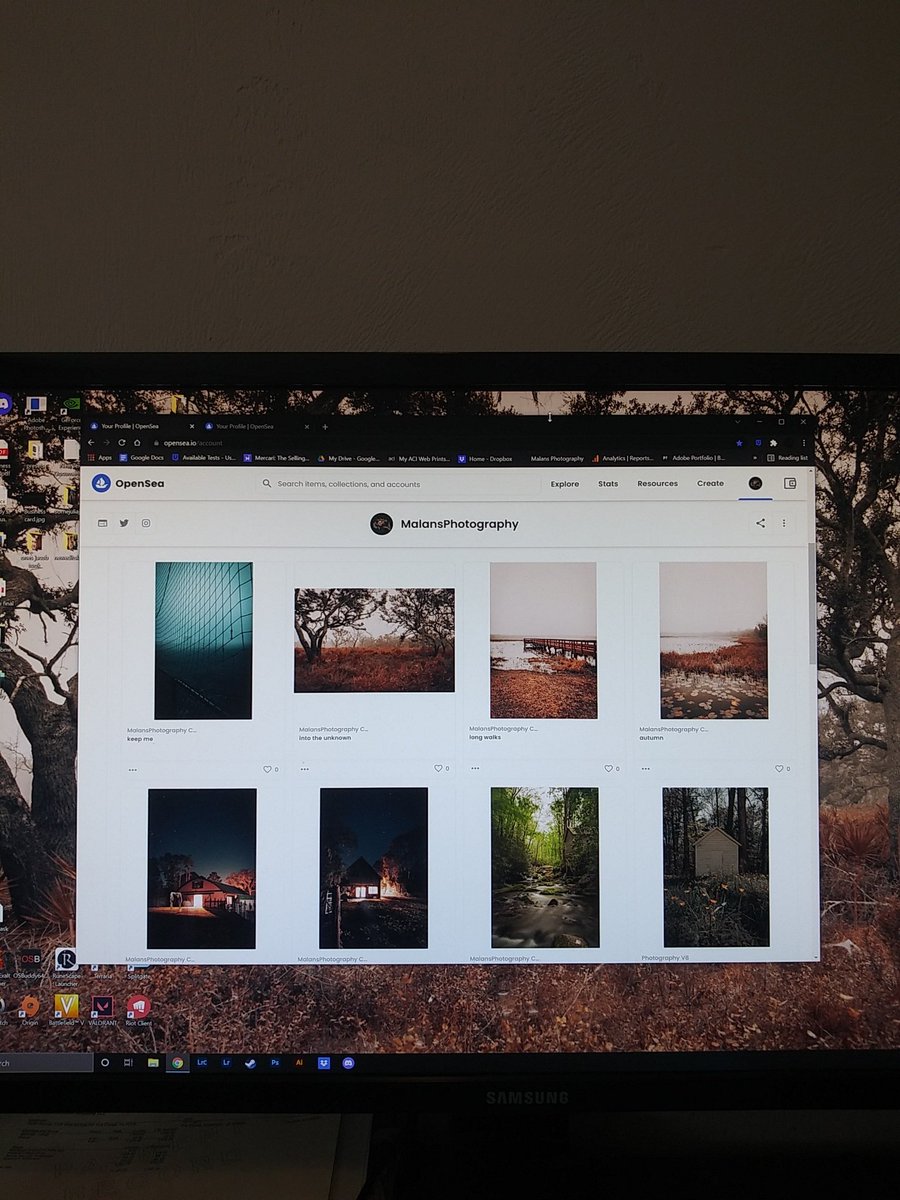Launch Photoshop from the taskbar
The width and height of the screenshot is (900, 1200).
[x=275, y=1063]
